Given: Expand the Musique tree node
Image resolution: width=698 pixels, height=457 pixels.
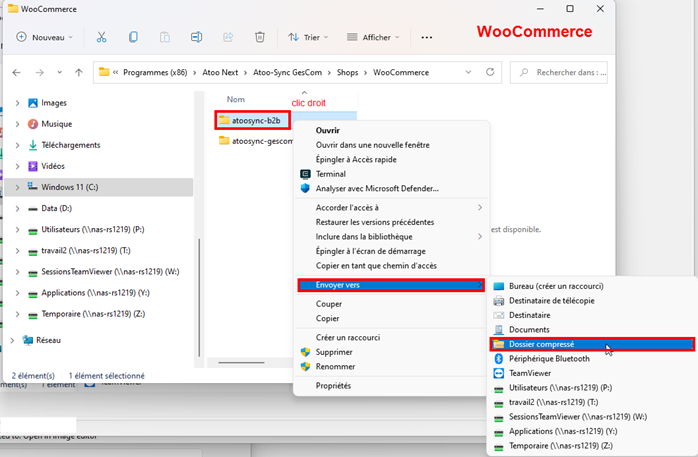Looking at the screenshot, I should point(17,124).
